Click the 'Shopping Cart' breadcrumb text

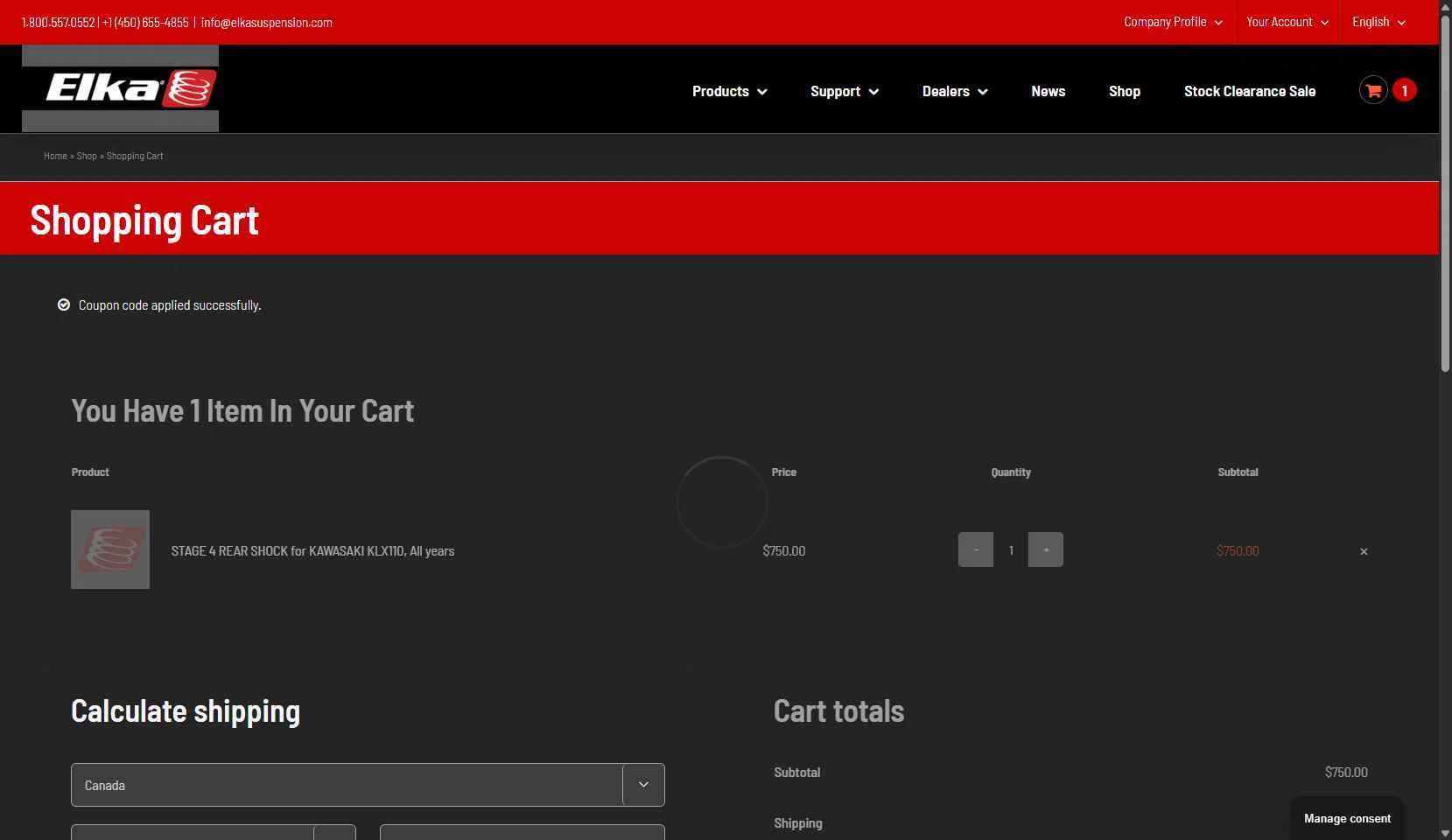(135, 156)
